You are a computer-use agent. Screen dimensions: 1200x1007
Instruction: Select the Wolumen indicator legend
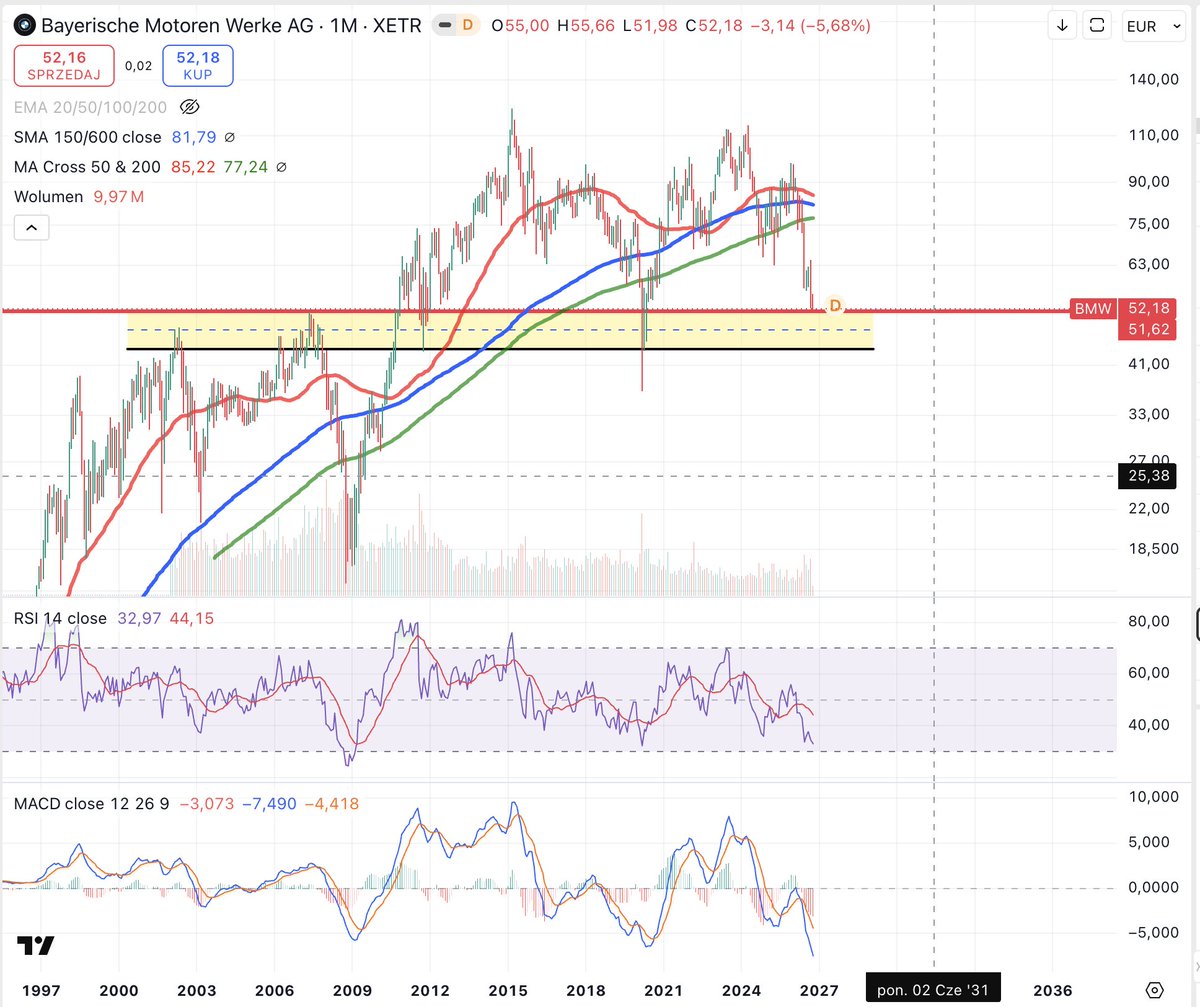click(49, 197)
